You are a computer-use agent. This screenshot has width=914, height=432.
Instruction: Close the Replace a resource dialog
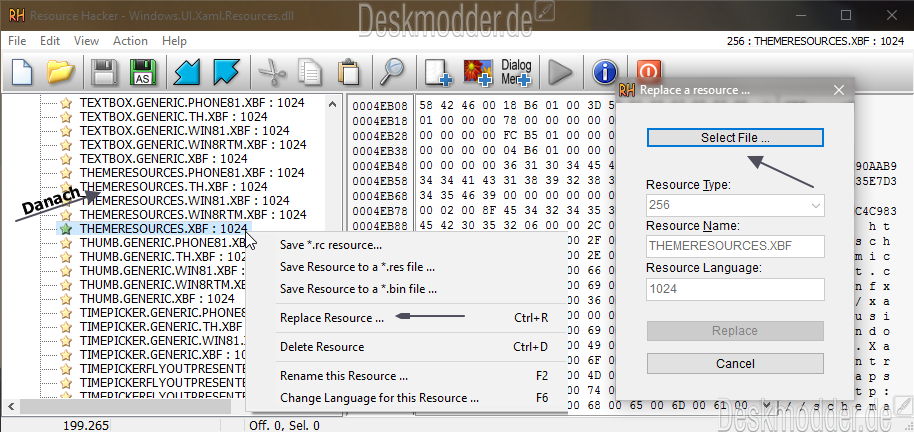pyautogui.click(x=839, y=90)
